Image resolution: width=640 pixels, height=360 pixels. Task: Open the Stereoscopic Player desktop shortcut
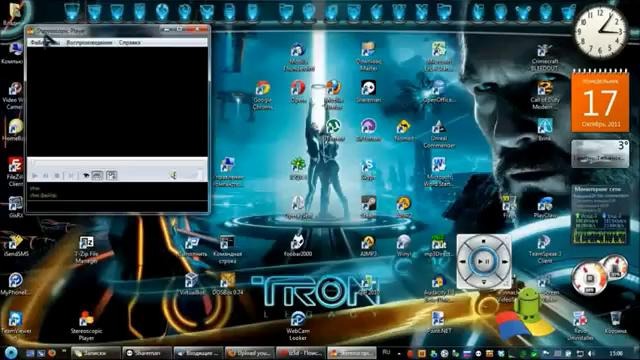click(86, 327)
